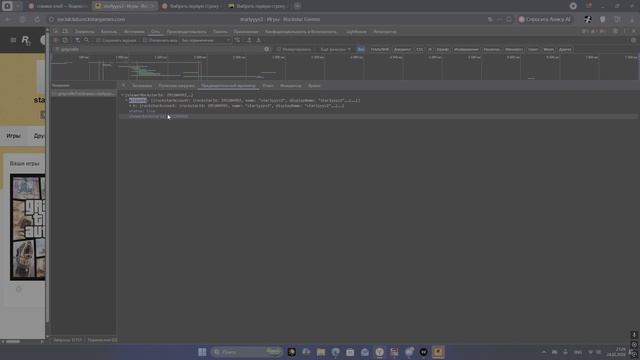Image resolution: width=640 pixels, height=360 pixels.
Task: Filter requests by 'Документ' type
Action: tap(402, 49)
